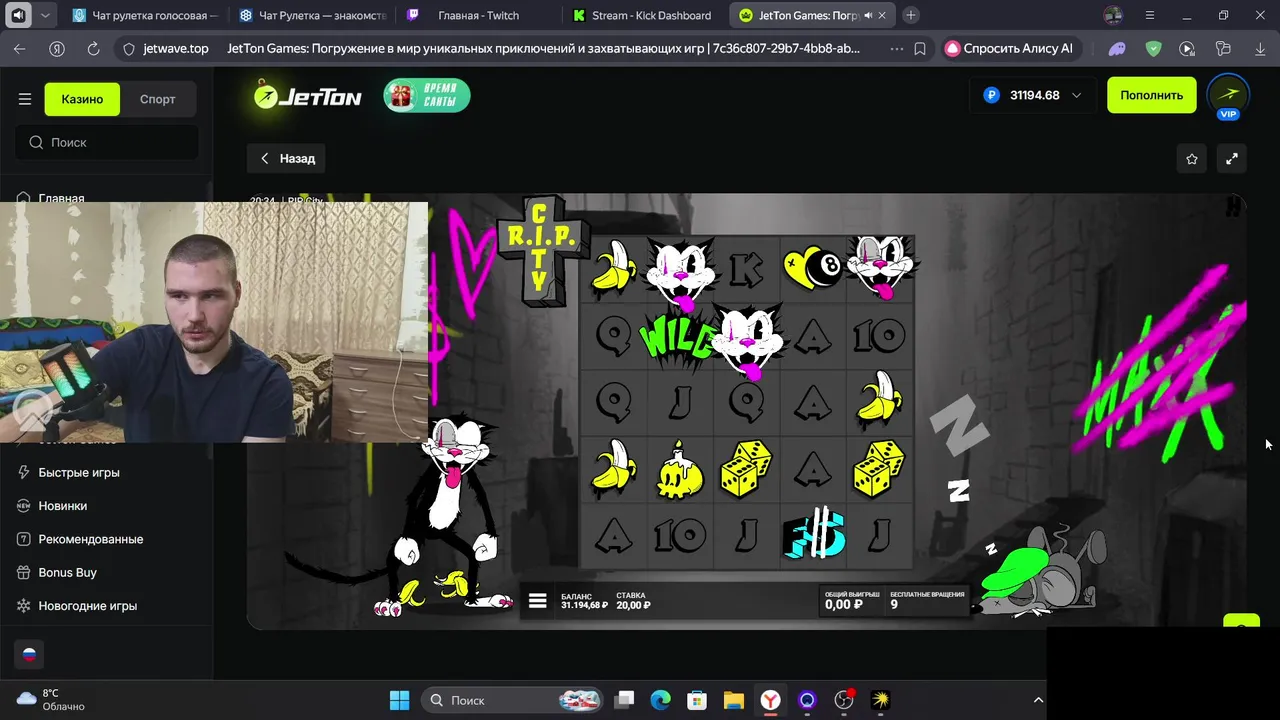Image resolution: width=1280 pixels, height=720 pixels.
Task: Open the slot game menu icon
Action: (x=538, y=600)
